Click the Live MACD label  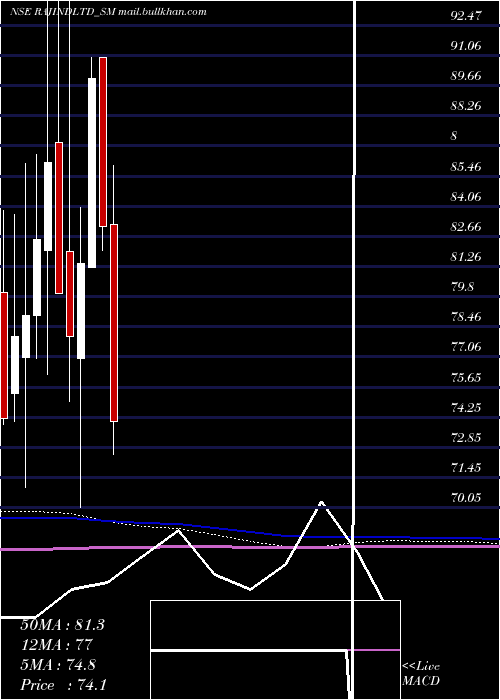[x=421, y=673]
